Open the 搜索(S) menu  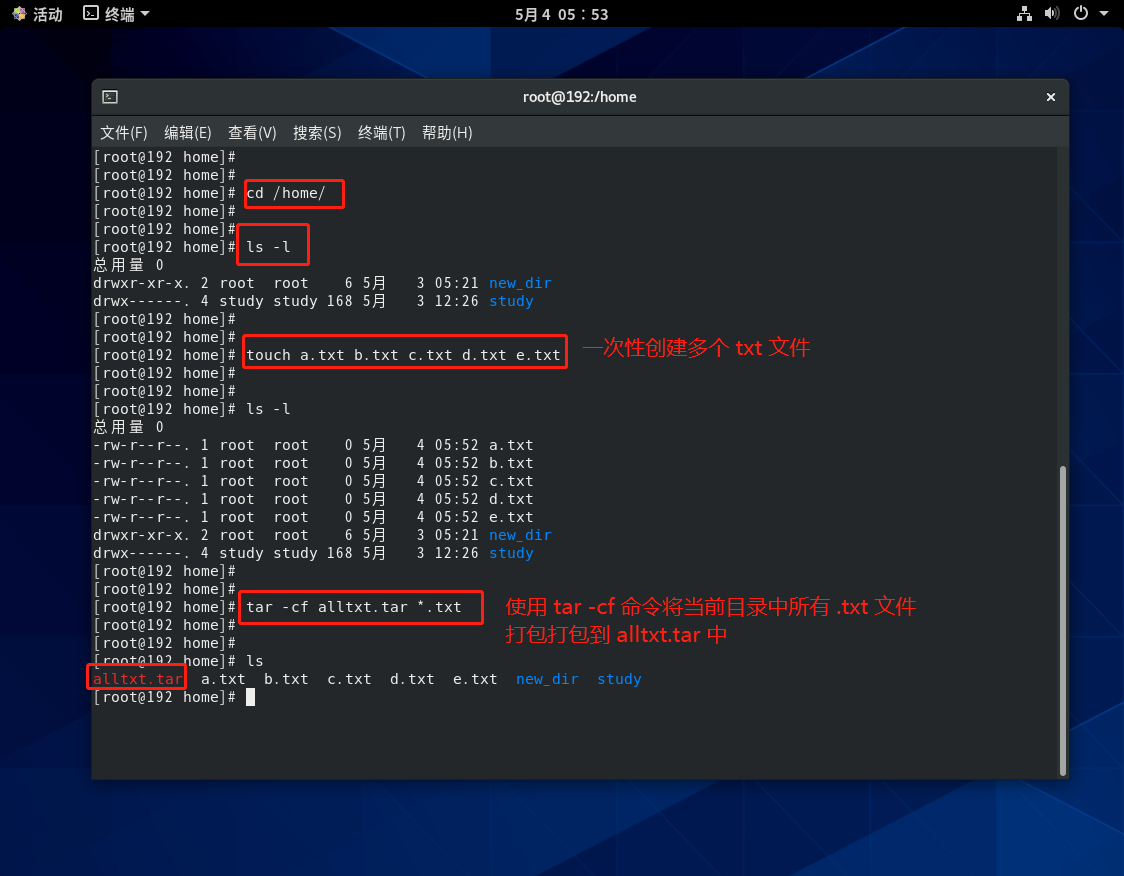(x=317, y=133)
